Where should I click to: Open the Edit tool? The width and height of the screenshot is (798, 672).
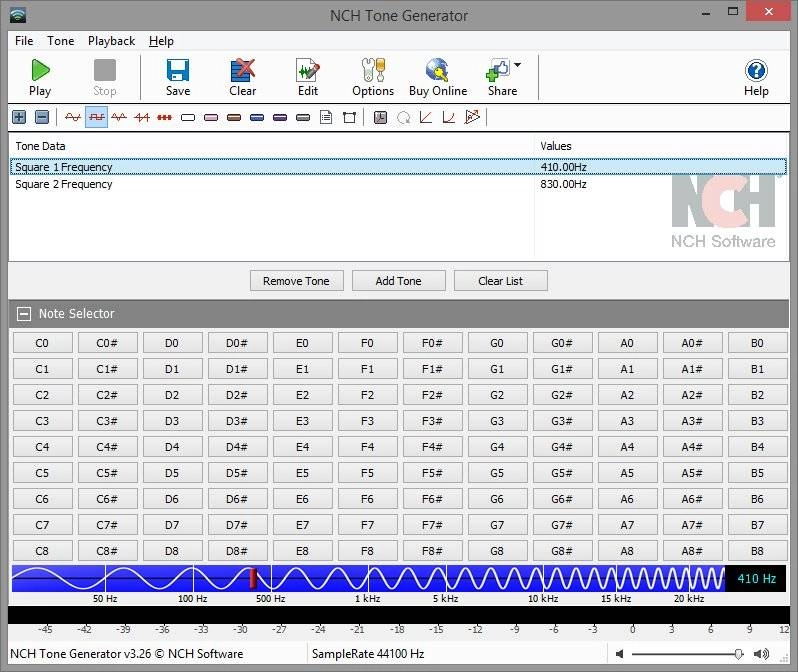(x=308, y=77)
